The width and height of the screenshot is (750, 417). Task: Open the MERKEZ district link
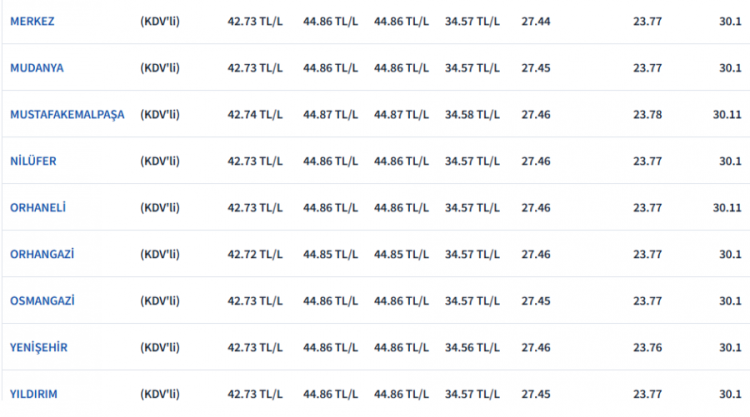[x=35, y=21]
